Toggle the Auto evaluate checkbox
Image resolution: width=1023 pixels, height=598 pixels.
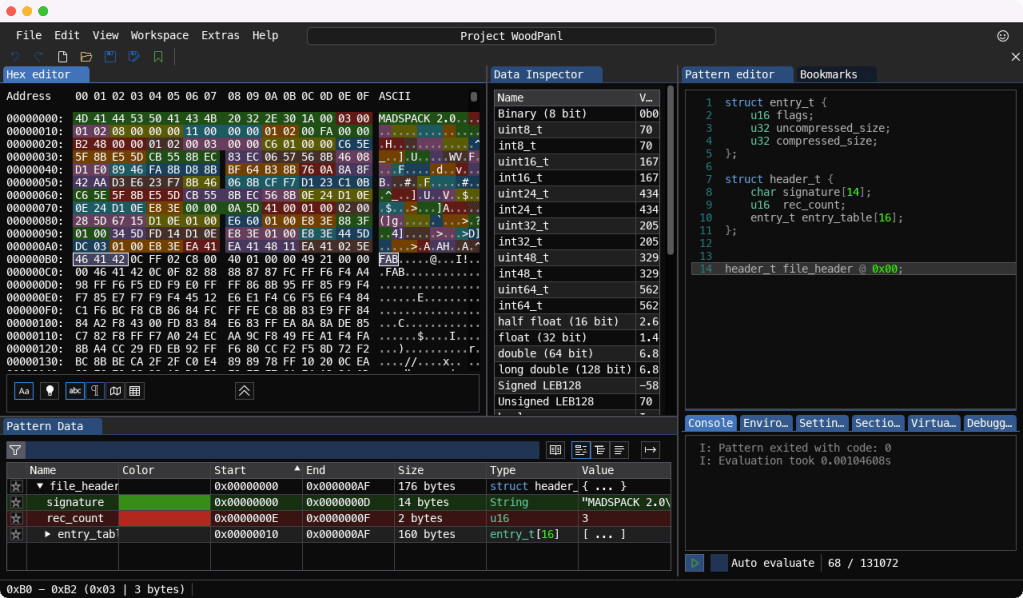tap(719, 563)
